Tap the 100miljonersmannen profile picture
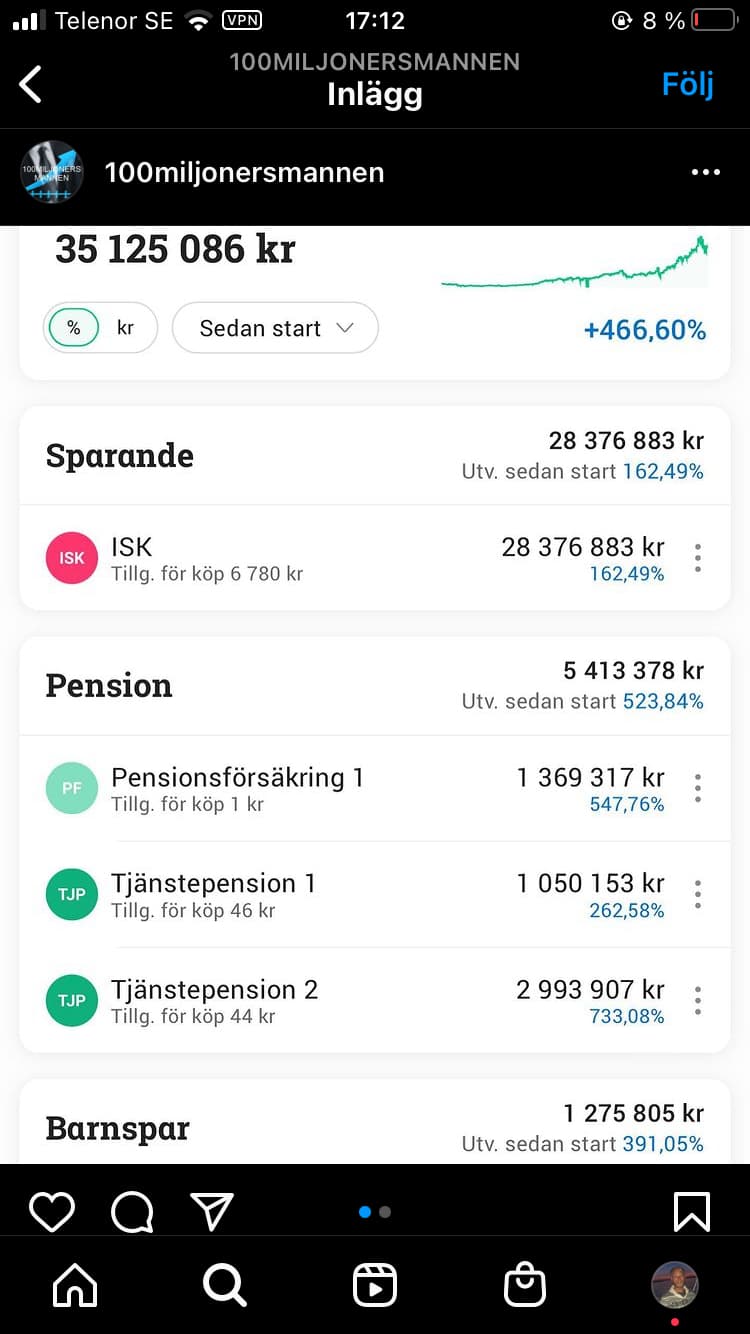Viewport: 750px width, 1334px height. coord(51,172)
